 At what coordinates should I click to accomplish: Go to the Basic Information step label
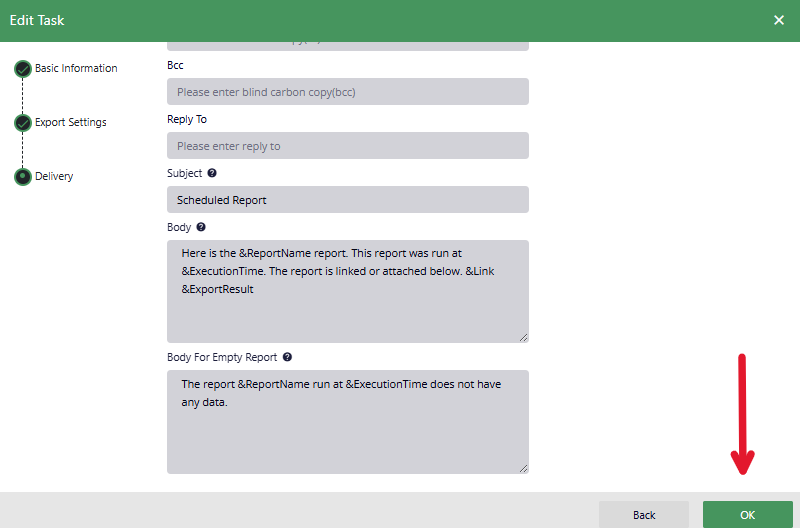[x=76, y=69]
